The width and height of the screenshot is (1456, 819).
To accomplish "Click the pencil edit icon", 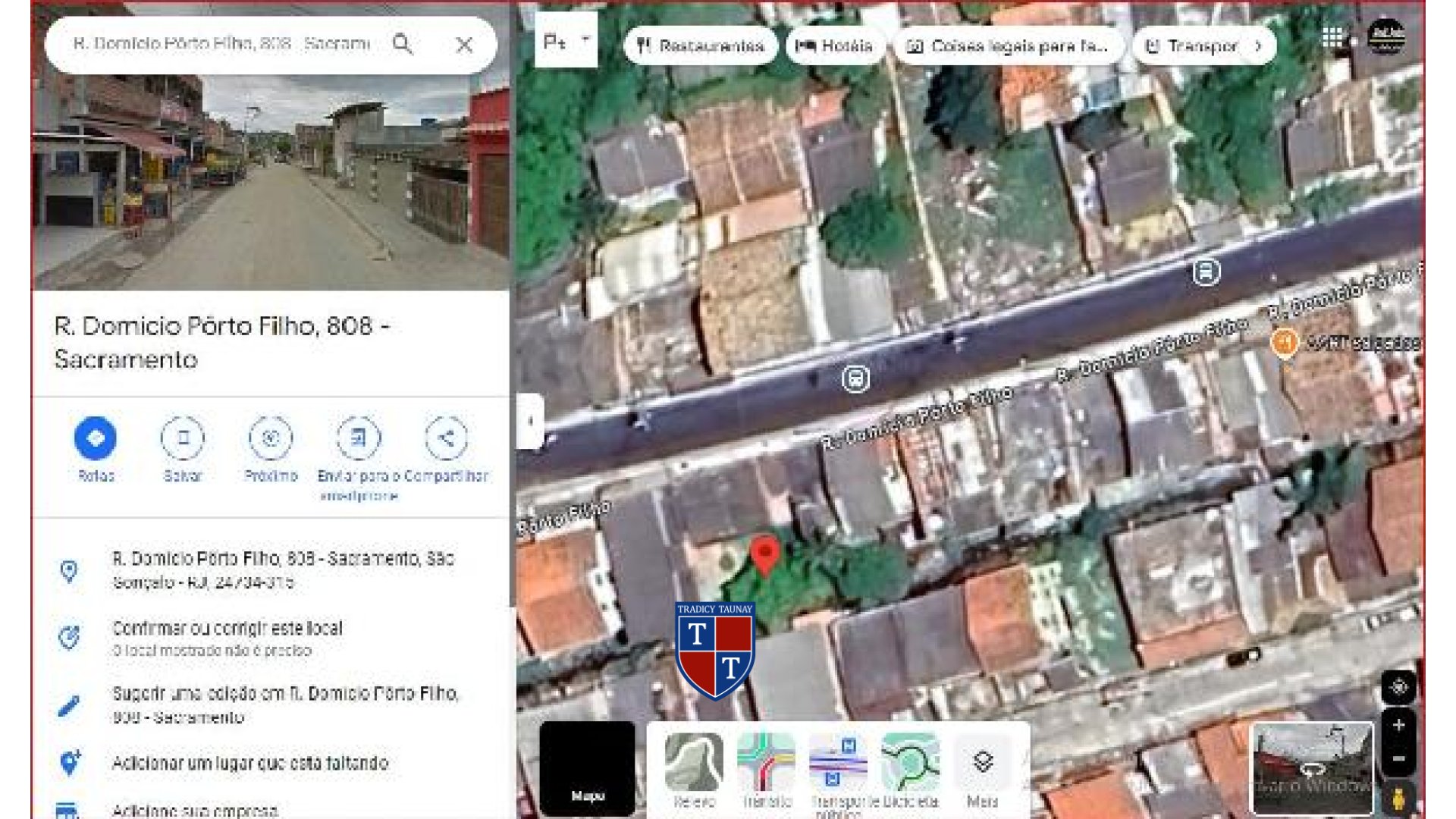I will [x=69, y=706].
